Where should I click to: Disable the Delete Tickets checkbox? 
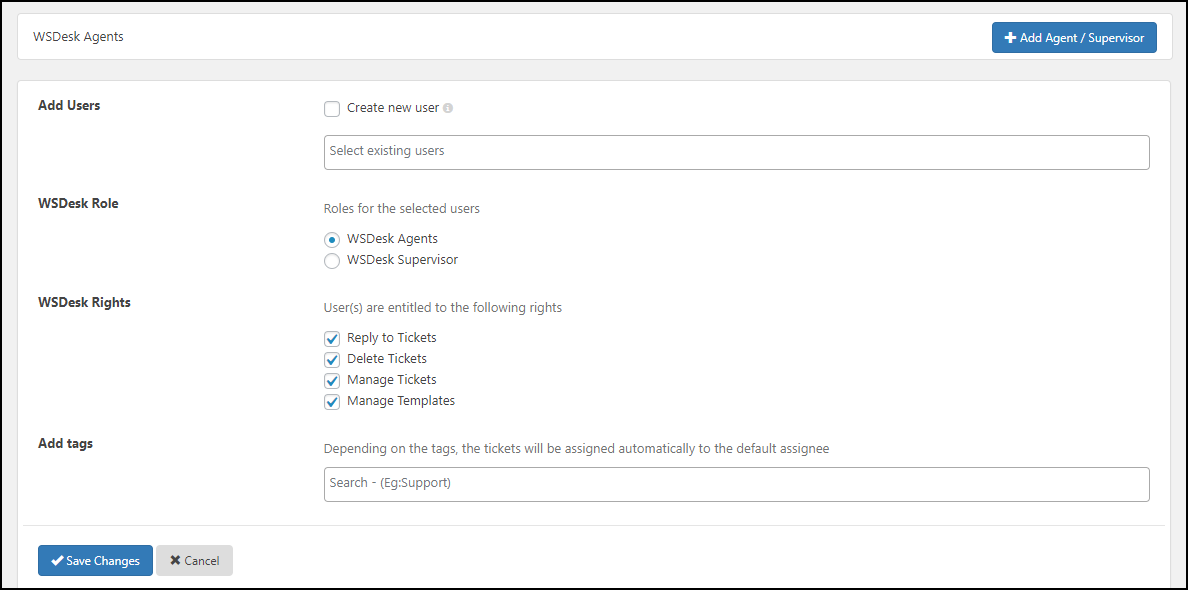pos(332,360)
